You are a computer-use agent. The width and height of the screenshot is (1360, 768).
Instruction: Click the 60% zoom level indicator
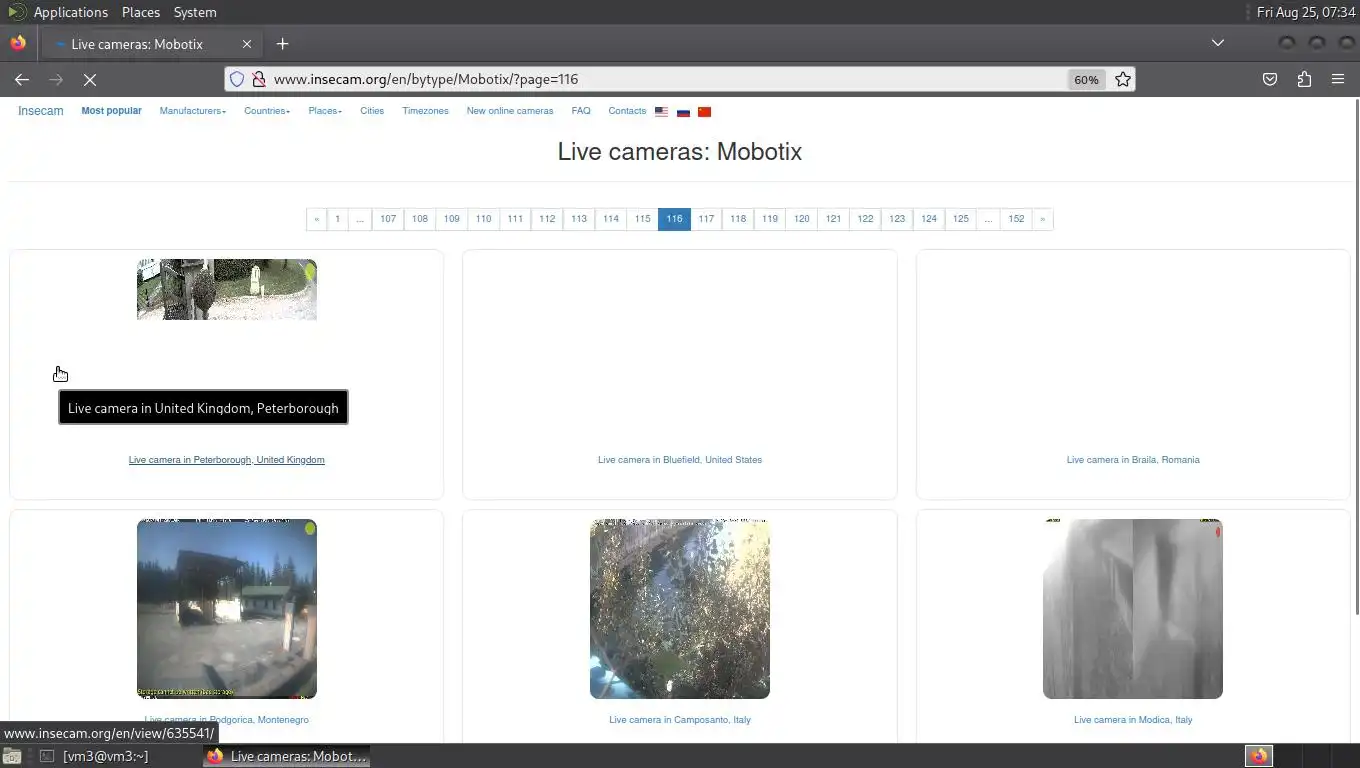(1086, 79)
